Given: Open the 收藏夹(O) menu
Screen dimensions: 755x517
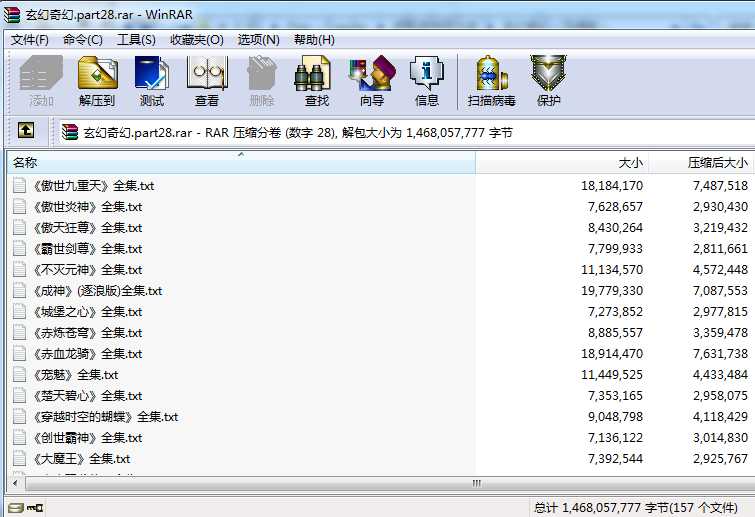Looking at the screenshot, I should 196,40.
